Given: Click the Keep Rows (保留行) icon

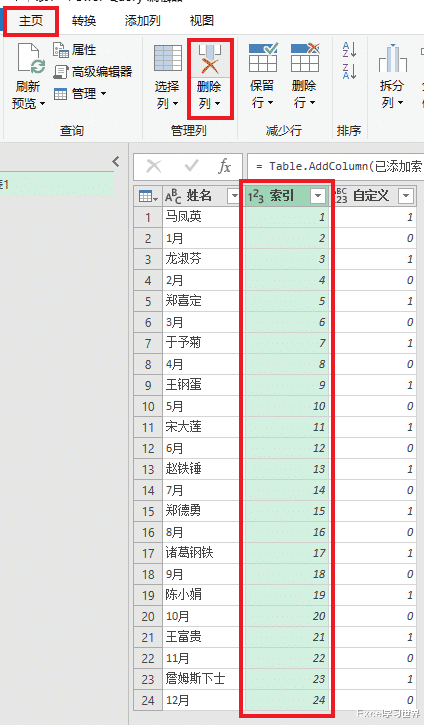Looking at the screenshot, I should coord(263,57).
